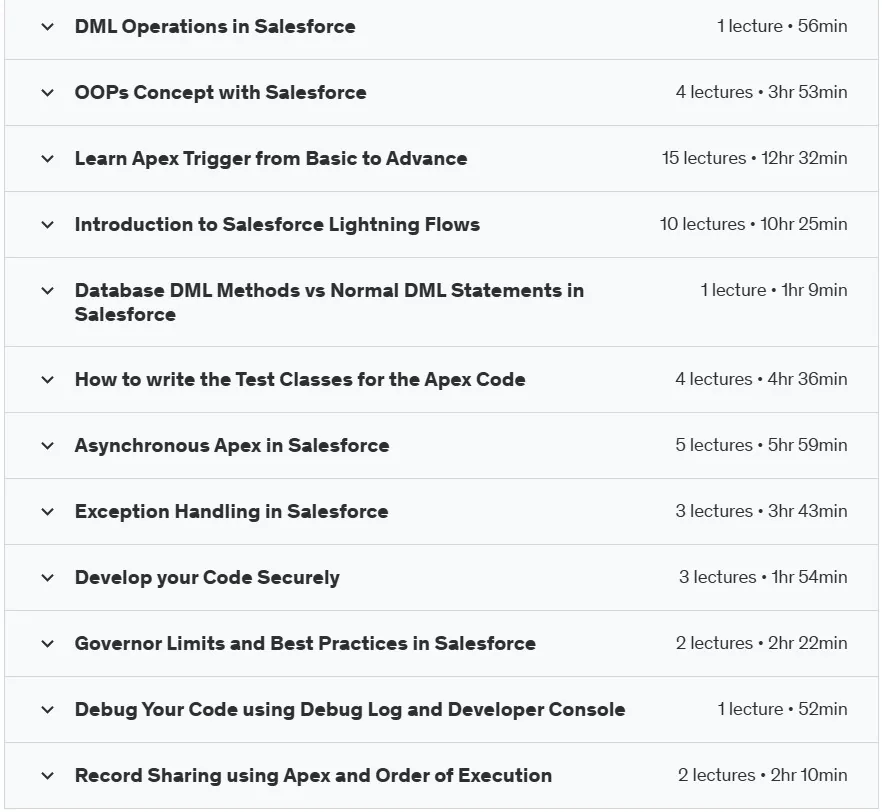Expand the Test Classes section chevron
882x812 pixels.
48,380
